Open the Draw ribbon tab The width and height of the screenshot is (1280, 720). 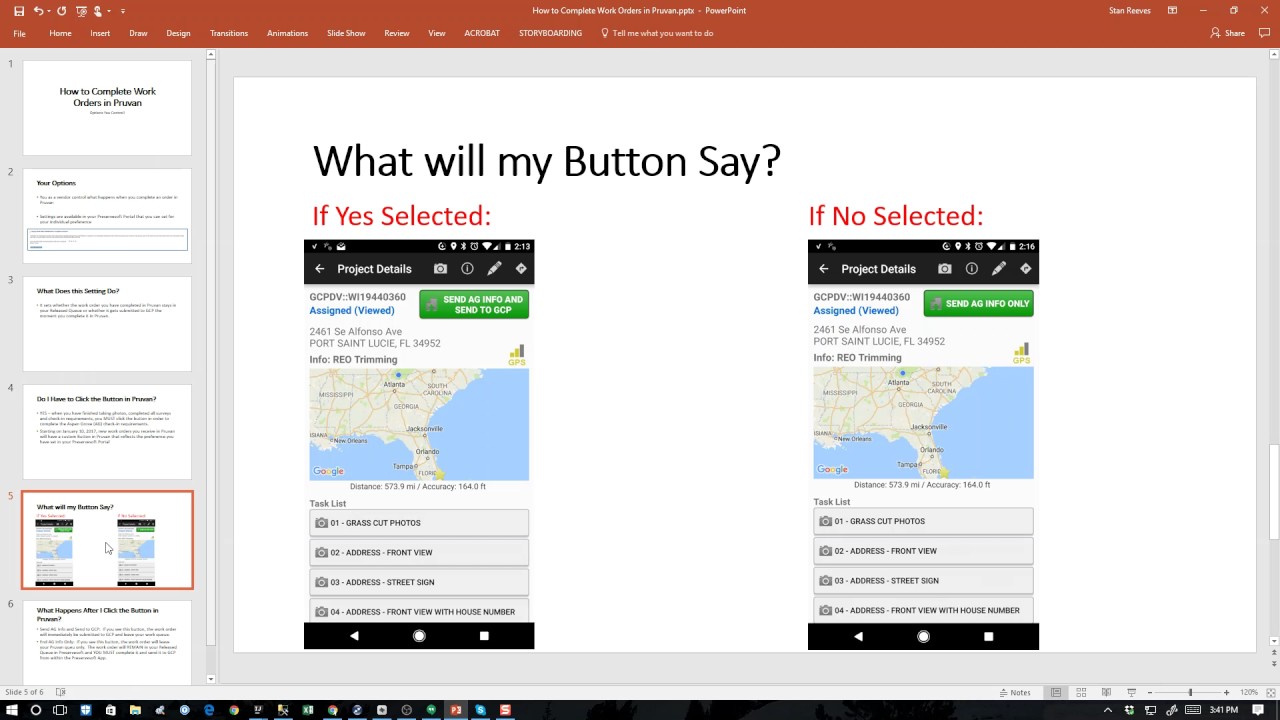(x=138, y=33)
